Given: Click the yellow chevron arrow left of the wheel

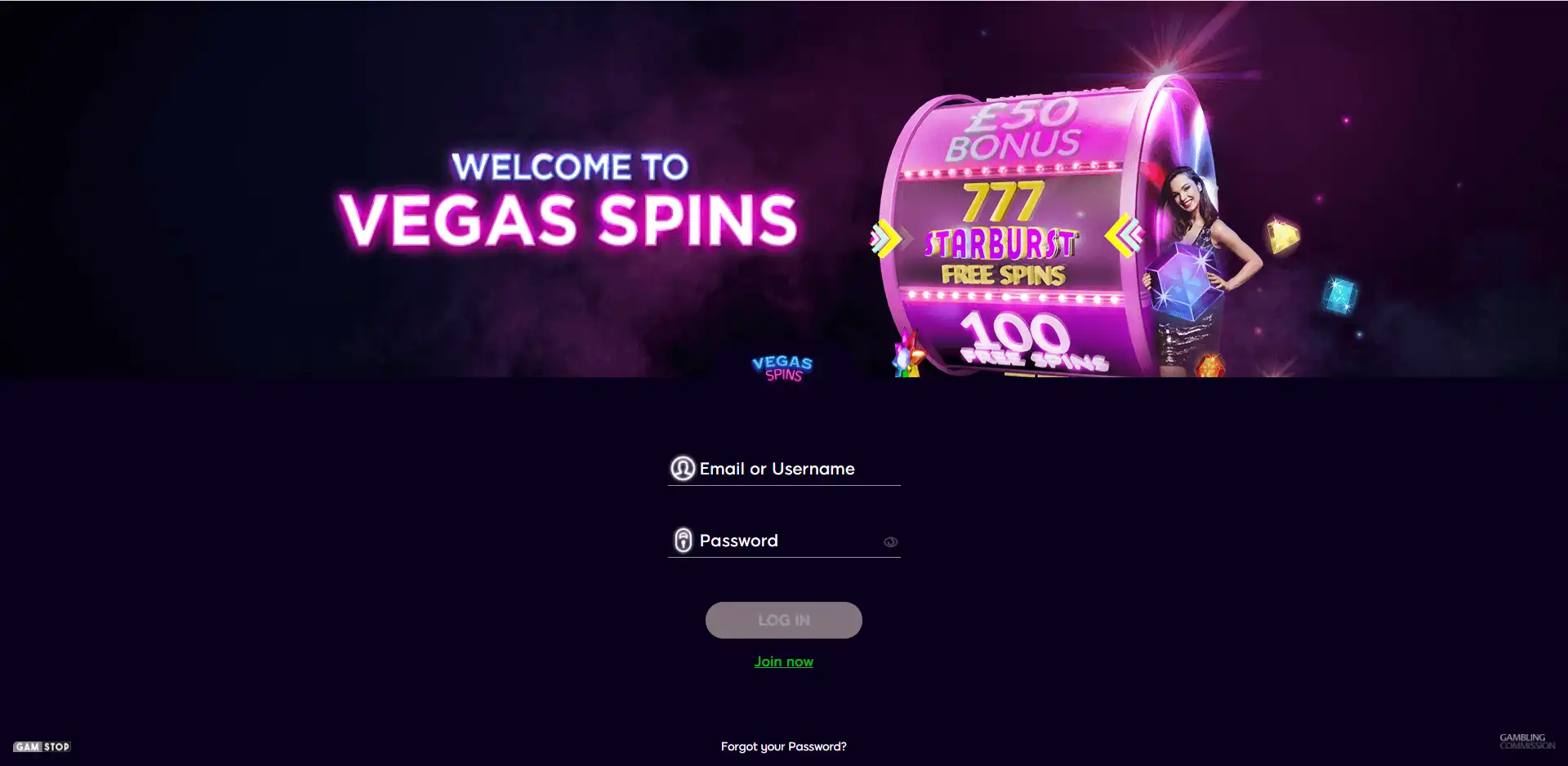Looking at the screenshot, I should point(885,238).
